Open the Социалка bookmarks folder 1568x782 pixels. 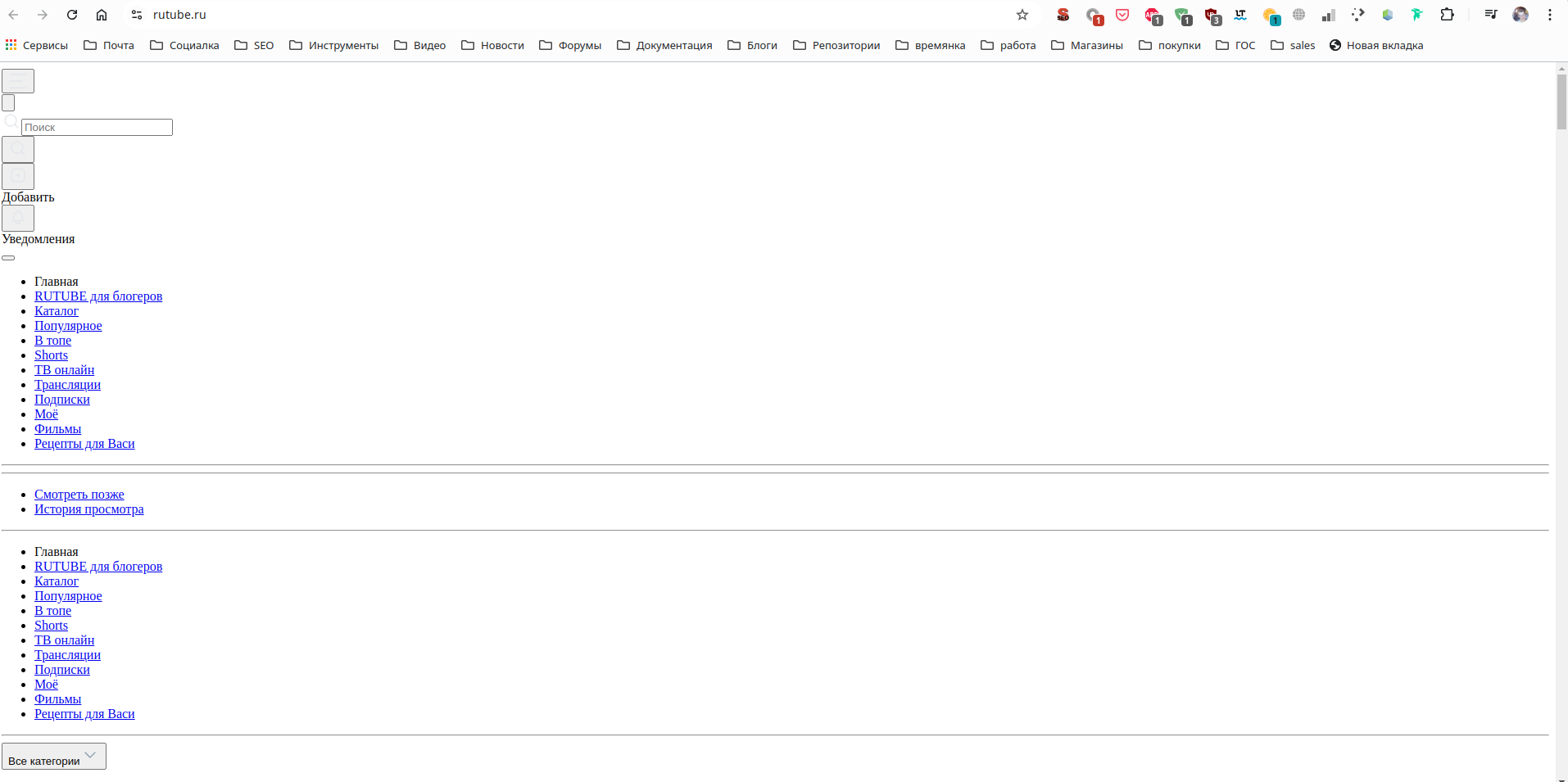(x=184, y=45)
